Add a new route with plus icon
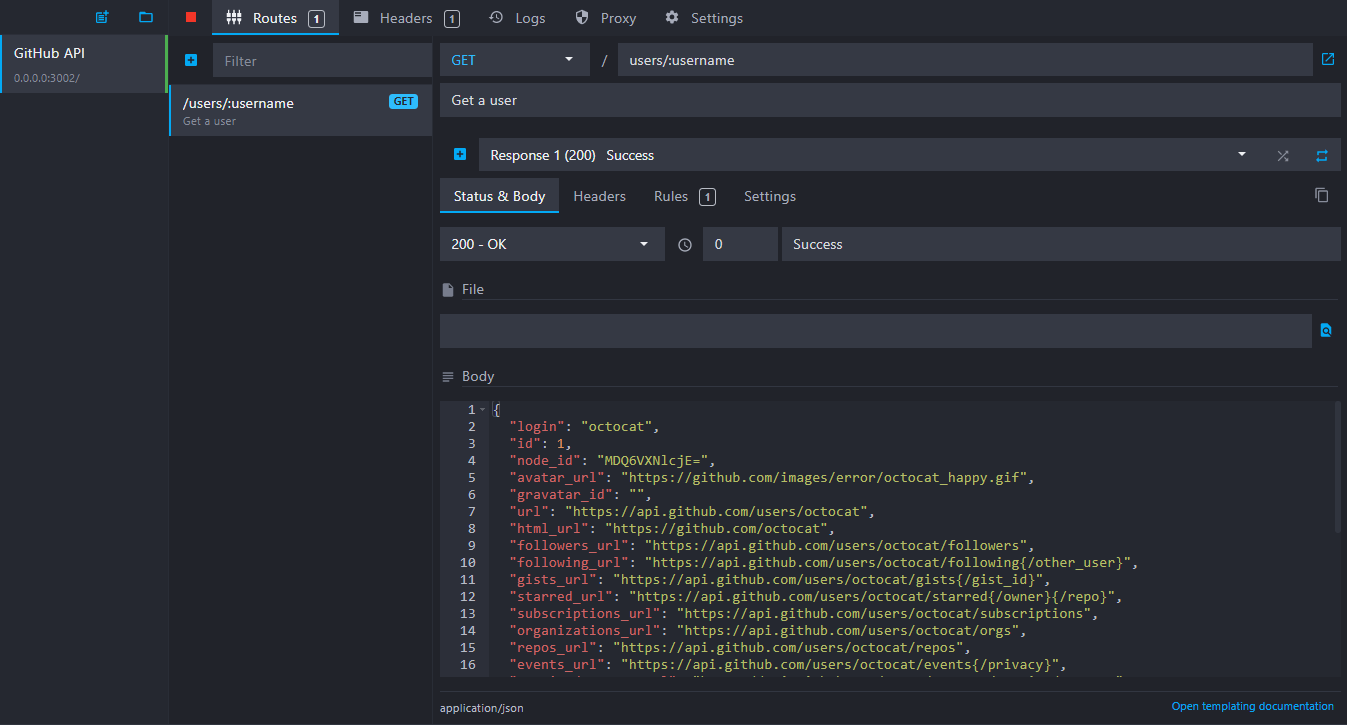Screen dimensions: 1347x725 [x=191, y=60]
